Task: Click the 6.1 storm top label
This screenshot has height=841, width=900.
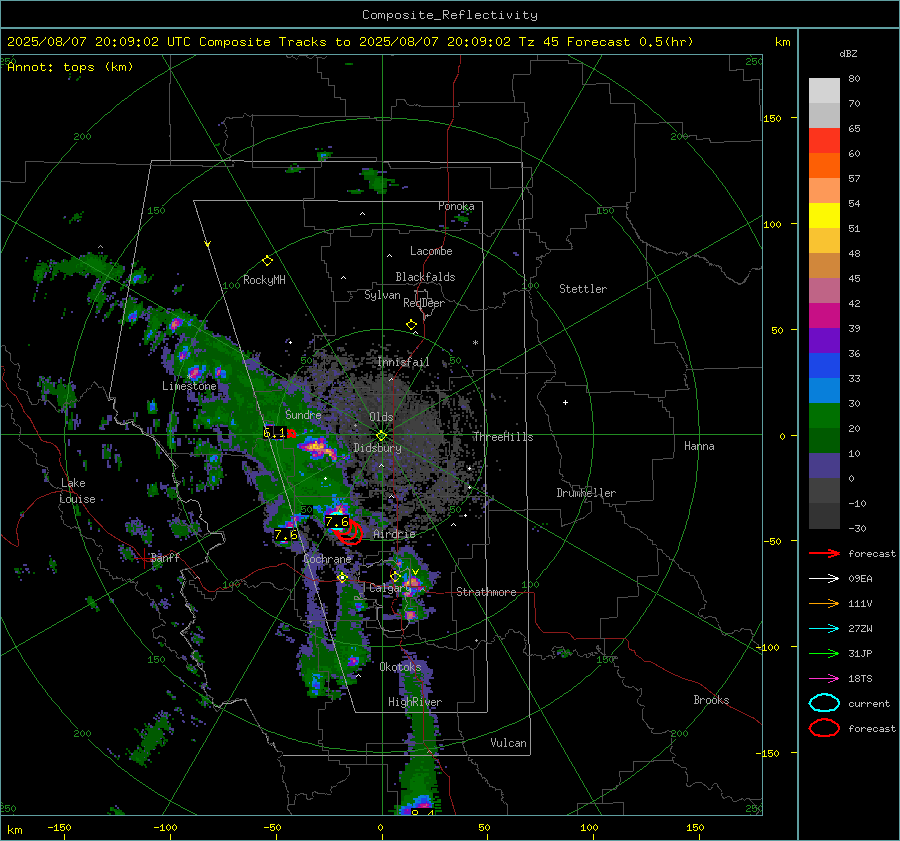Action: pyautogui.click(x=274, y=433)
